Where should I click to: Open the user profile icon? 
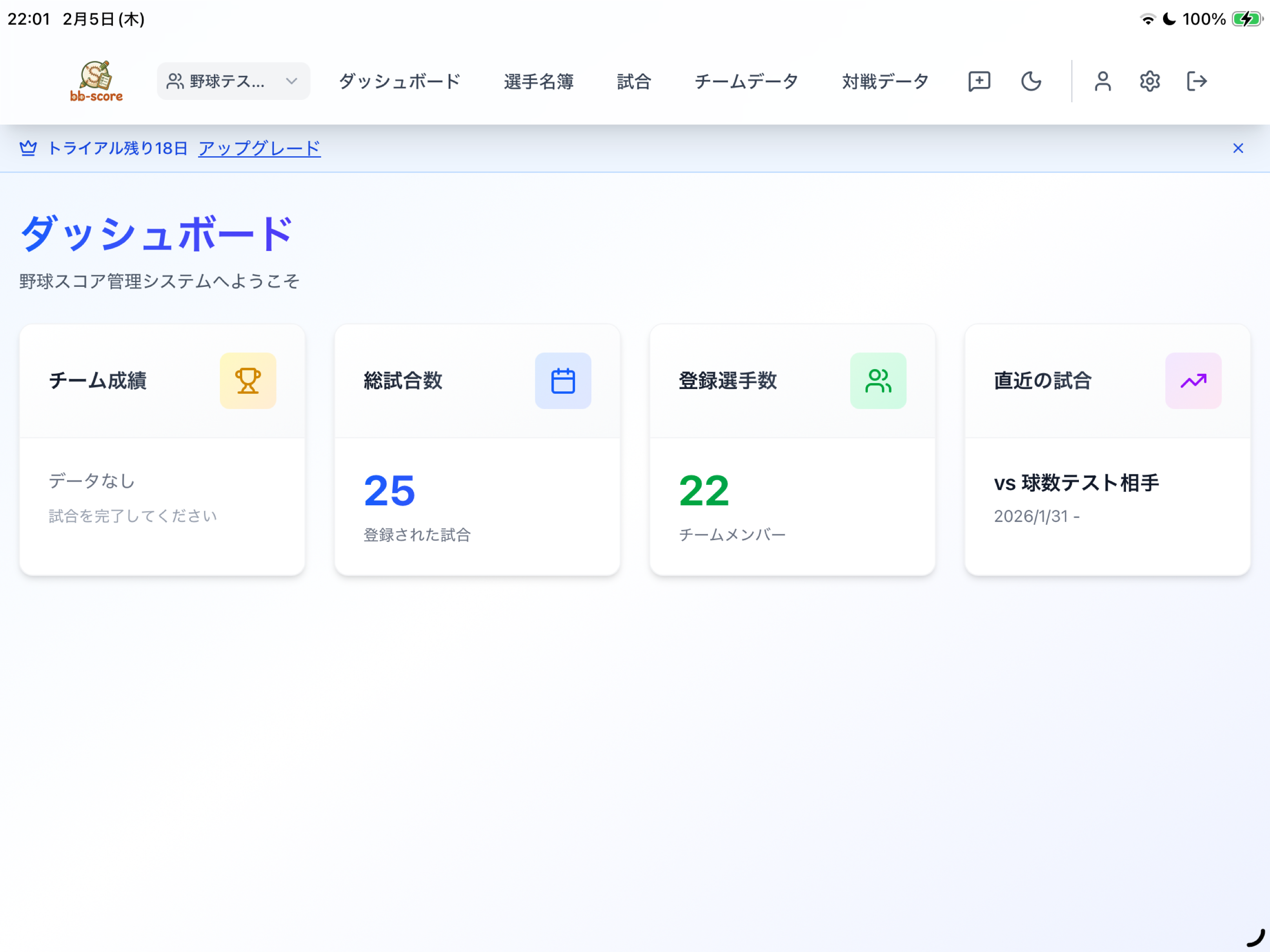(1102, 81)
